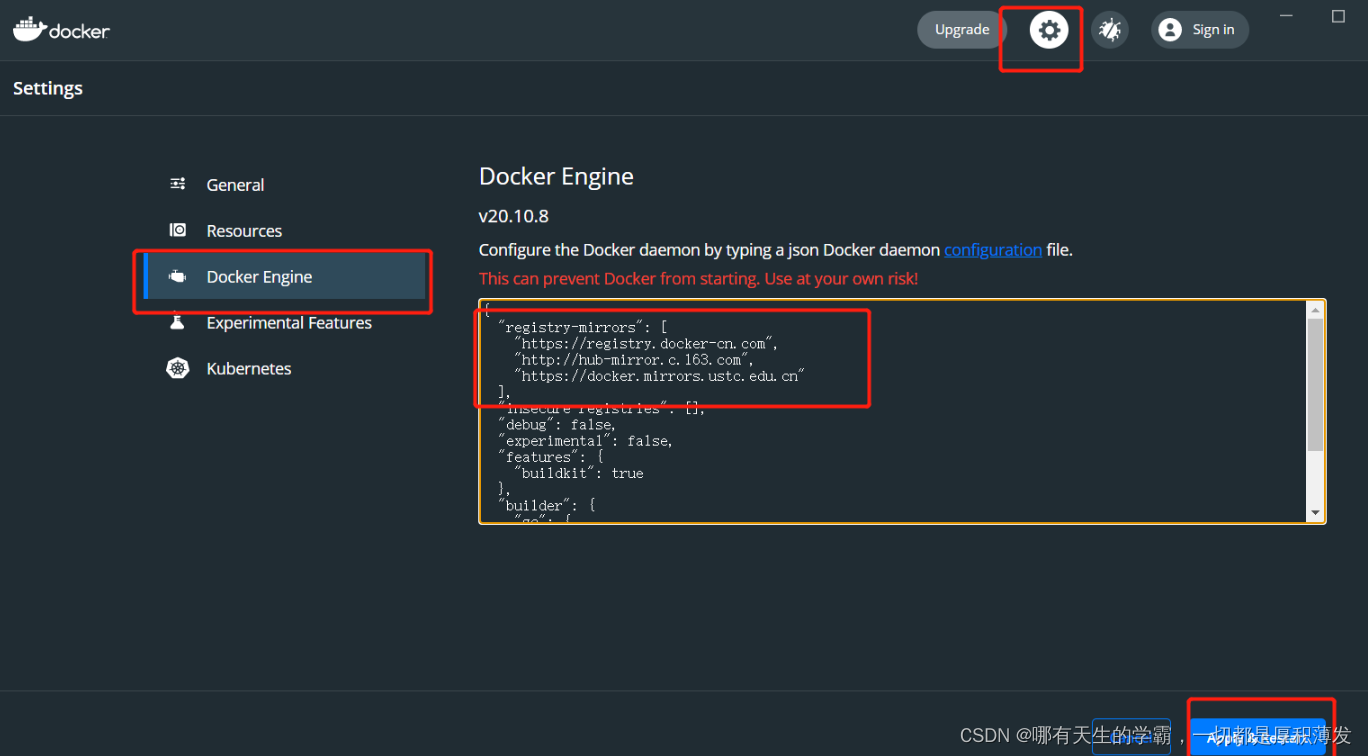Viewport: 1368px width, 756px height.
Task: Click the user avatar next to Sign in
Action: 1169,29
